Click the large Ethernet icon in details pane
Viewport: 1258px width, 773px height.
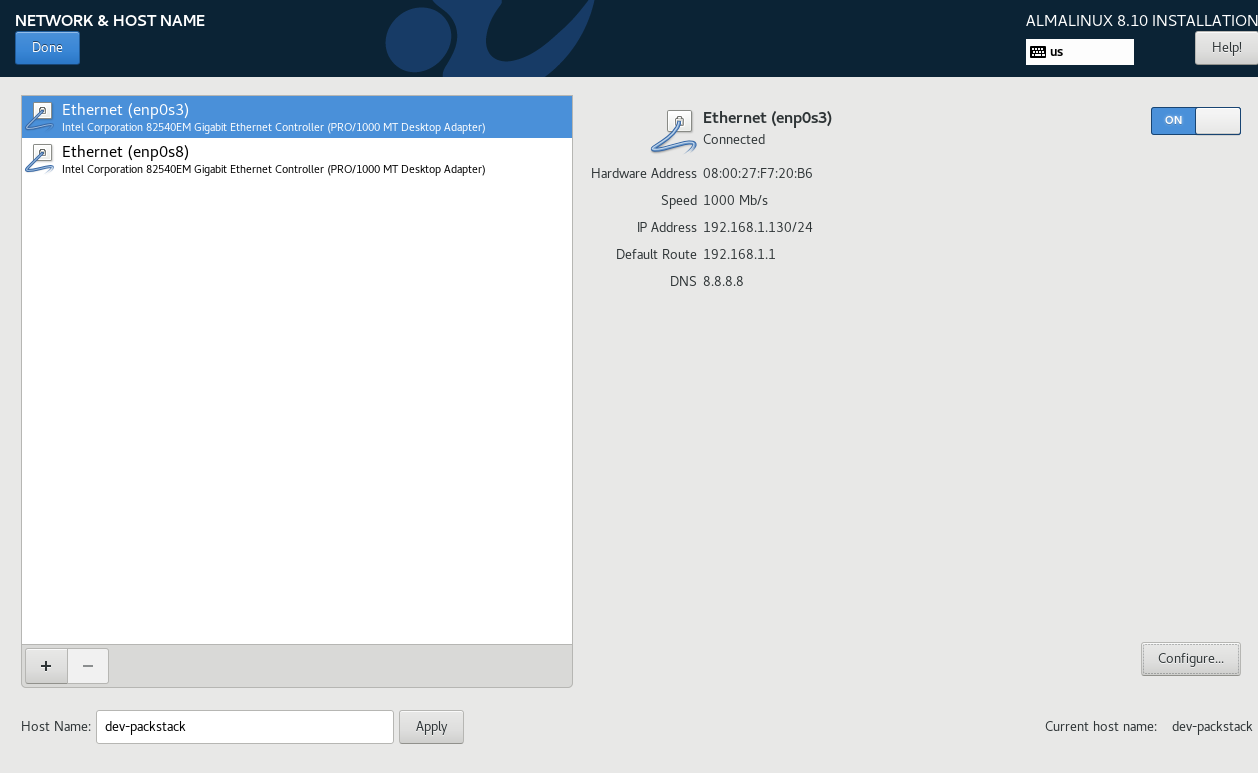point(674,131)
